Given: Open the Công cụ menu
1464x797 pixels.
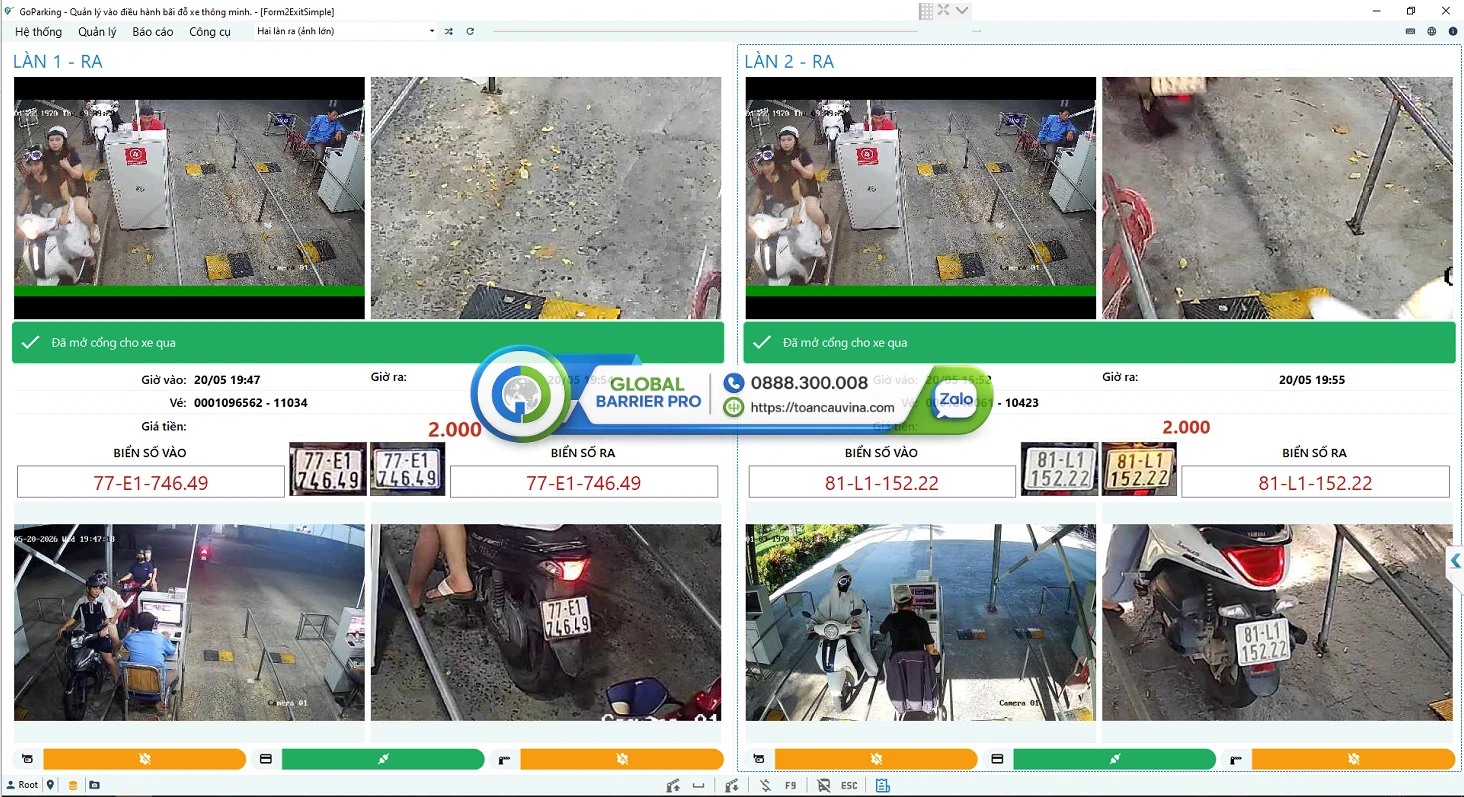Looking at the screenshot, I should (x=210, y=32).
